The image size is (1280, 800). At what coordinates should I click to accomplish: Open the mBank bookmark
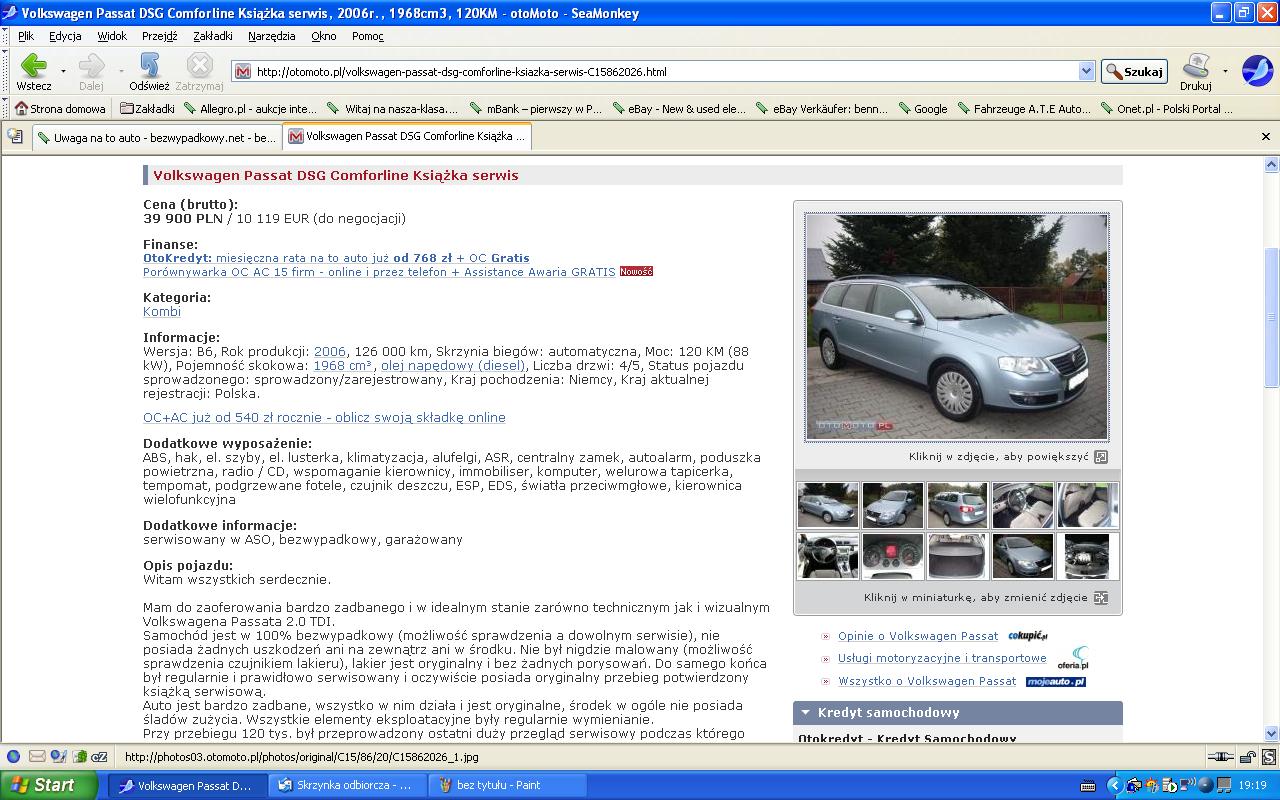536,109
